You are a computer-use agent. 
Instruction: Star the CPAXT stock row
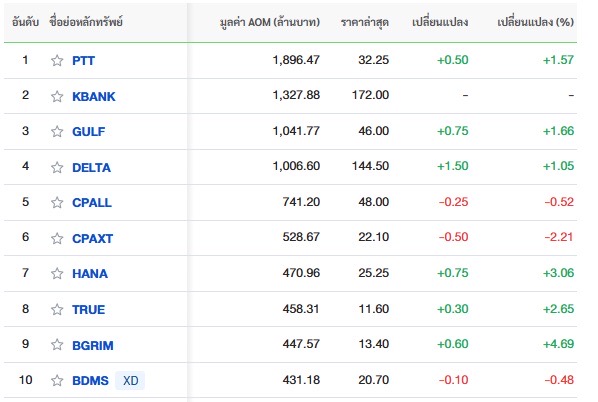[57, 238]
